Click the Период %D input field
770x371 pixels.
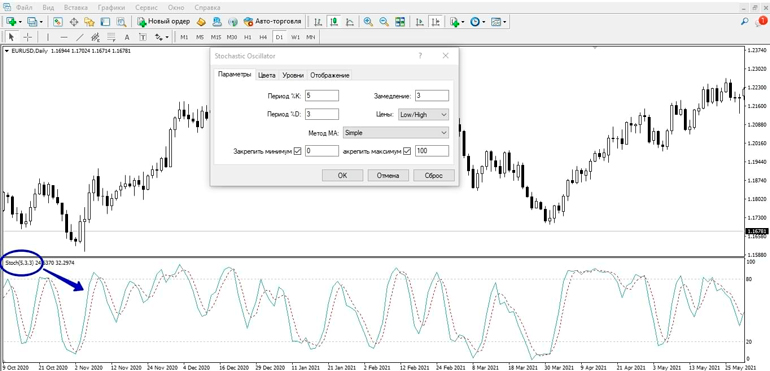[322, 114]
